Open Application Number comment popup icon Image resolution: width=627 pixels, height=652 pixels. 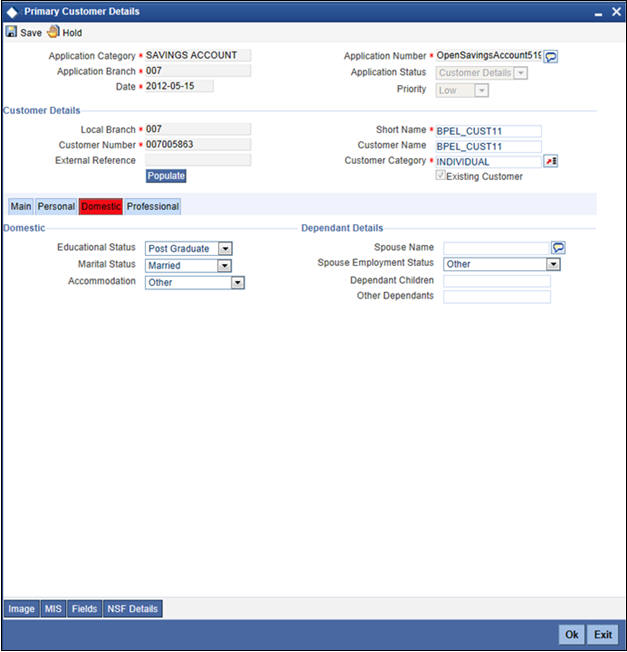(x=550, y=57)
